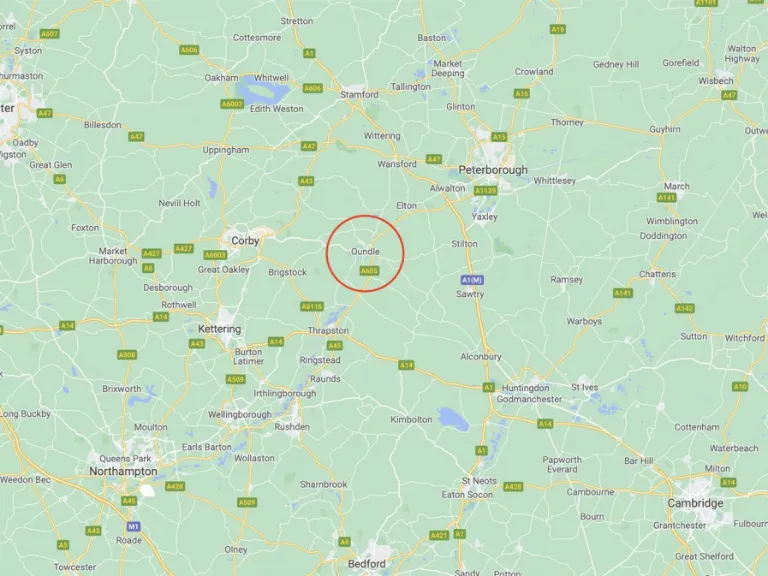Viewport: 768px width, 576px height.
Task: Click the A1(M) motorway shield near Sawtry
Action: [x=472, y=280]
